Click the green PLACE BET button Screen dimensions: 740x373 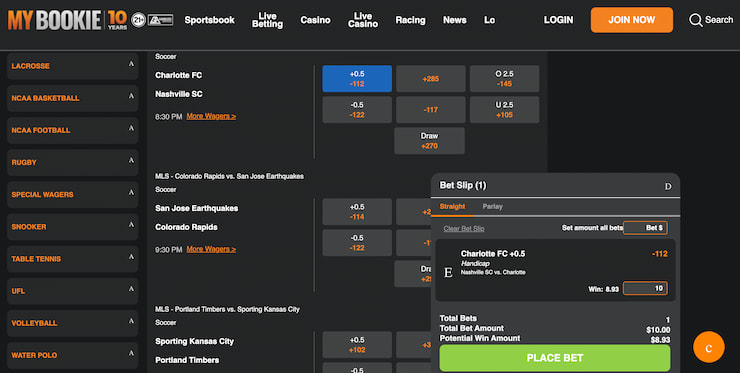point(555,358)
